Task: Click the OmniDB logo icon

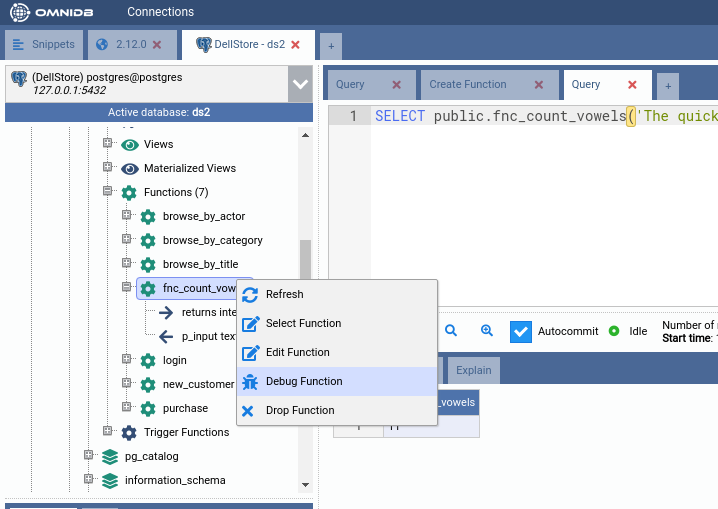Action: click(x=20, y=13)
